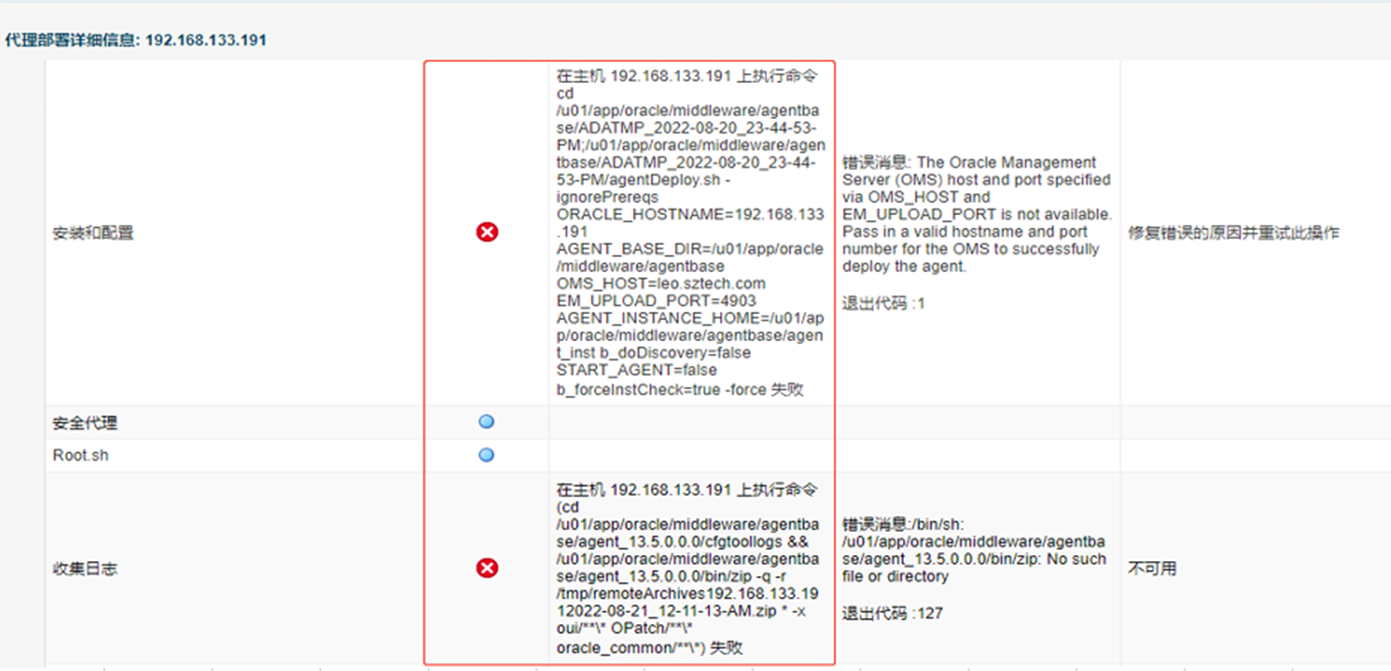Click the blue status dot for Root.sh
The image size is (1391, 671).
(x=486, y=455)
